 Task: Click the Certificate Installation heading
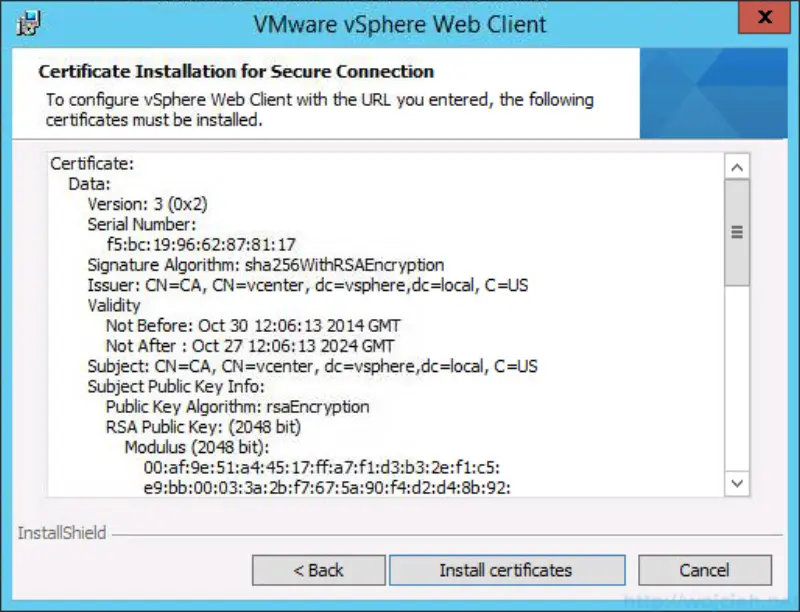235,71
